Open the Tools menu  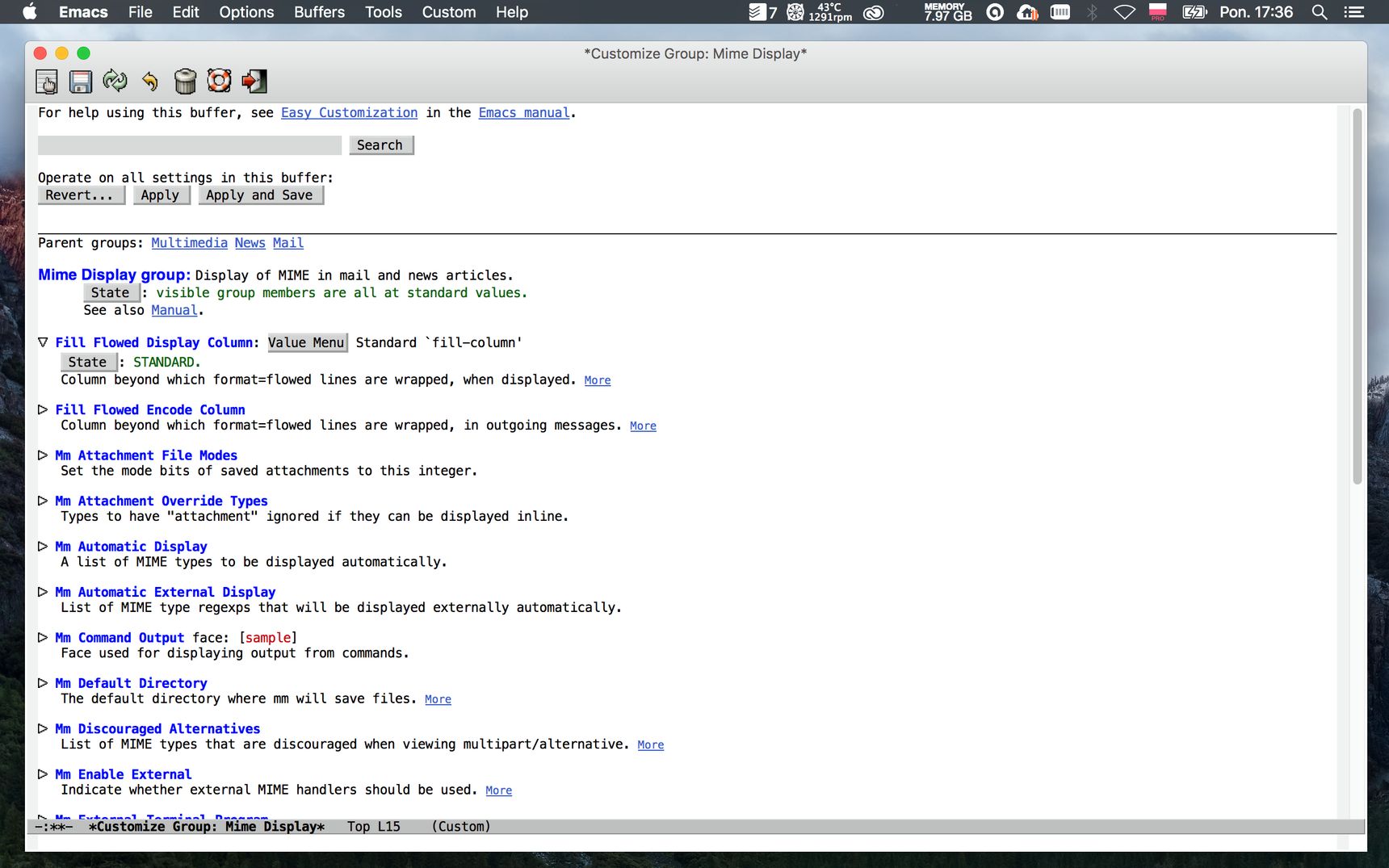click(x=383, y=12)
